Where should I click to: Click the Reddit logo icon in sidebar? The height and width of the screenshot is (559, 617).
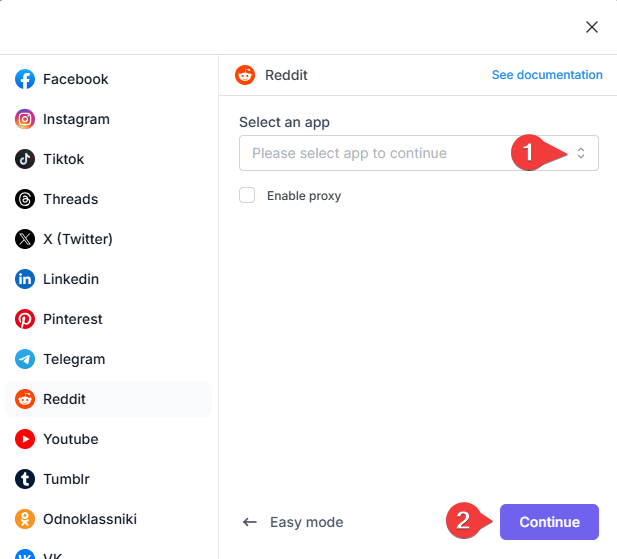click(25, 399)
